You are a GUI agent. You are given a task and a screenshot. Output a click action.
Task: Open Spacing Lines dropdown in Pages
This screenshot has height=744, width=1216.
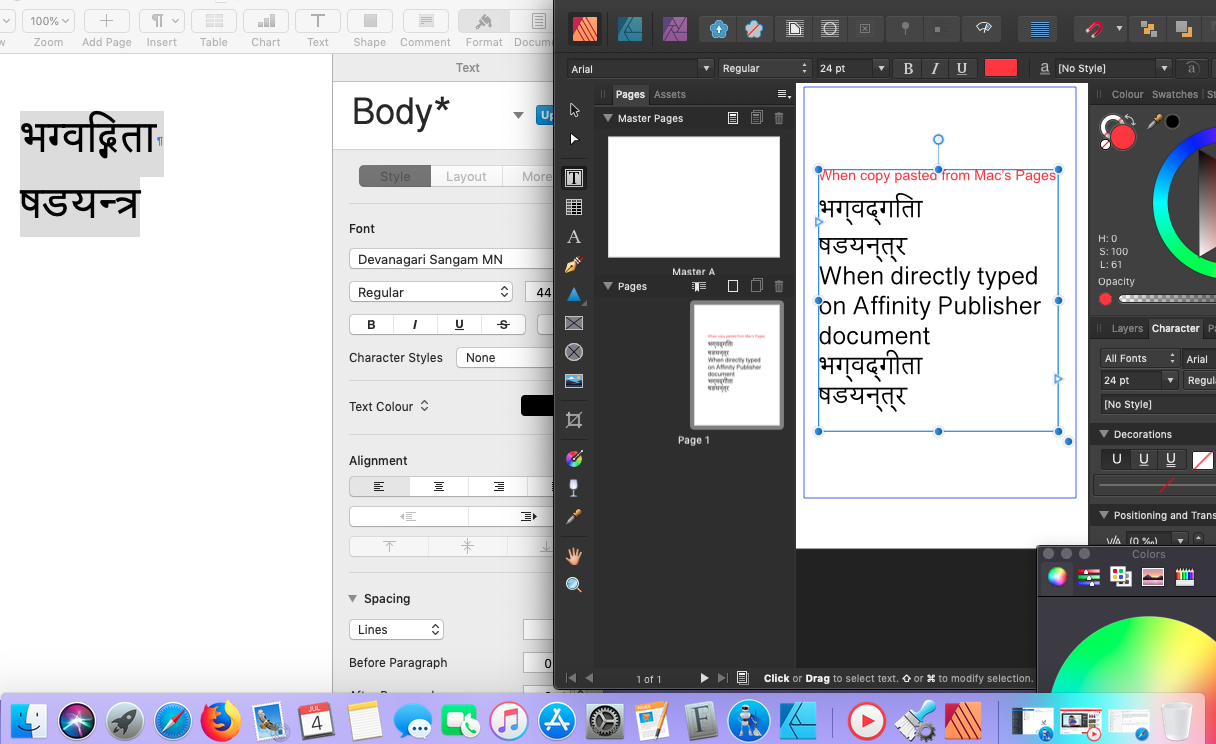click(397, 629)
